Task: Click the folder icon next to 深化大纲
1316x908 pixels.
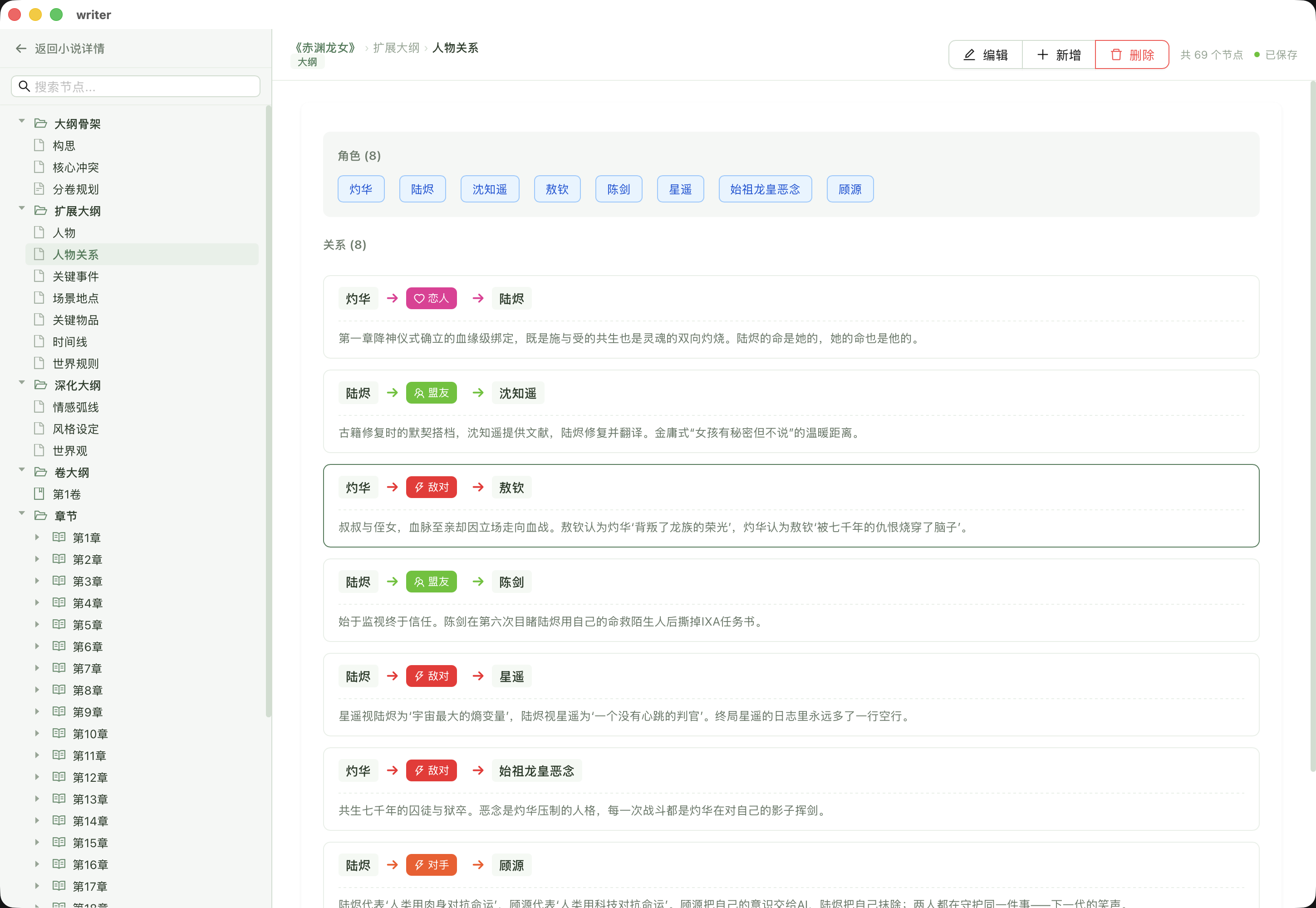Action: [x=40, y=385]
